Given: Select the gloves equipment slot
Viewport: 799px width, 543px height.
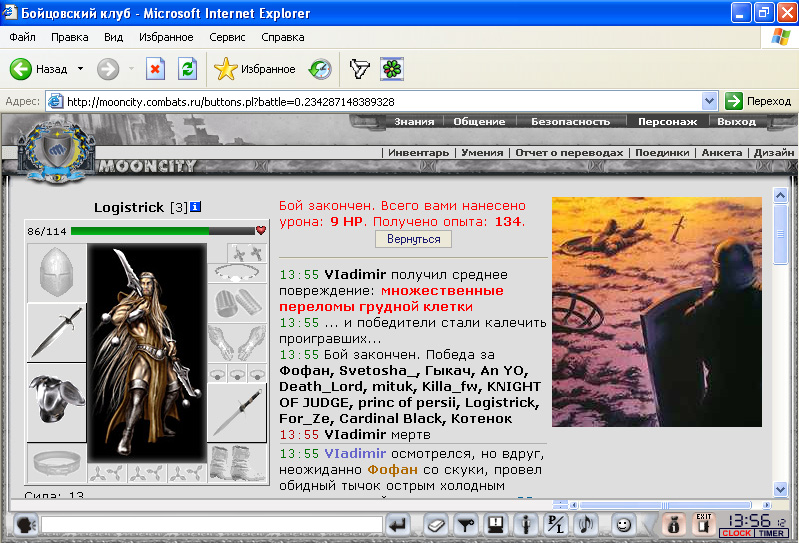Looking at the screenshot, I should [x=237, y=343].
